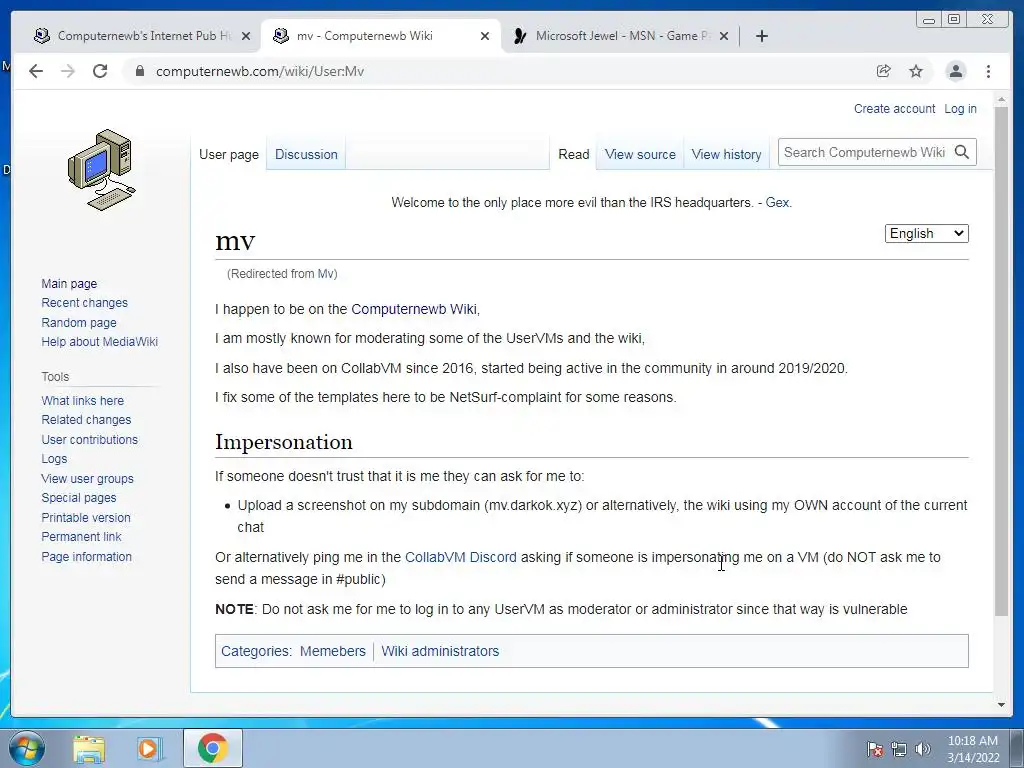
Task: Open the Memebers category link
Action: 332,651
